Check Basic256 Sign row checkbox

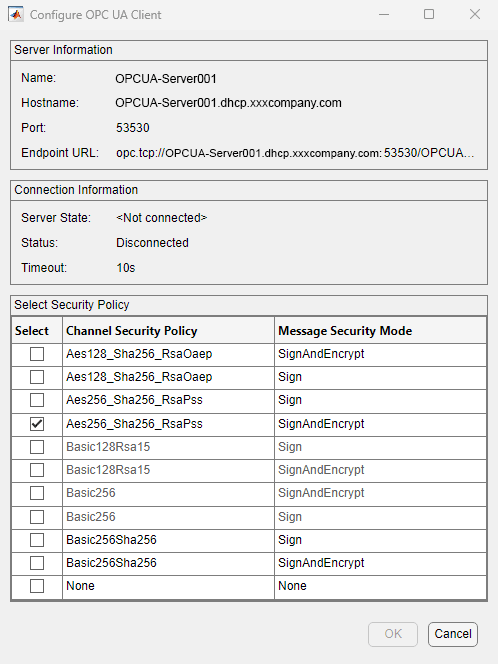[x=37, y=517]
